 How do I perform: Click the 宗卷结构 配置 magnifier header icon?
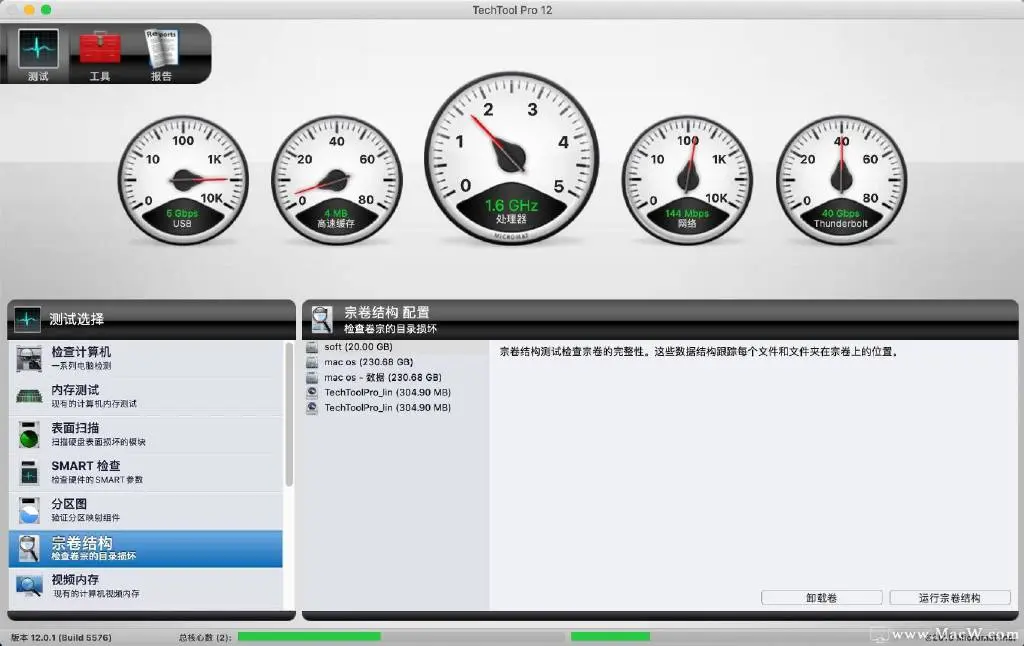321,319
